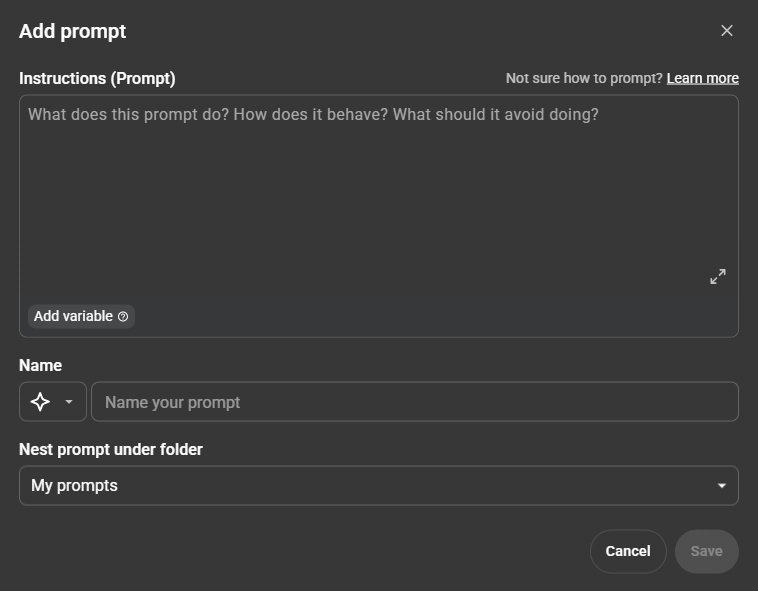Click the Name field label

pos(40,366)
